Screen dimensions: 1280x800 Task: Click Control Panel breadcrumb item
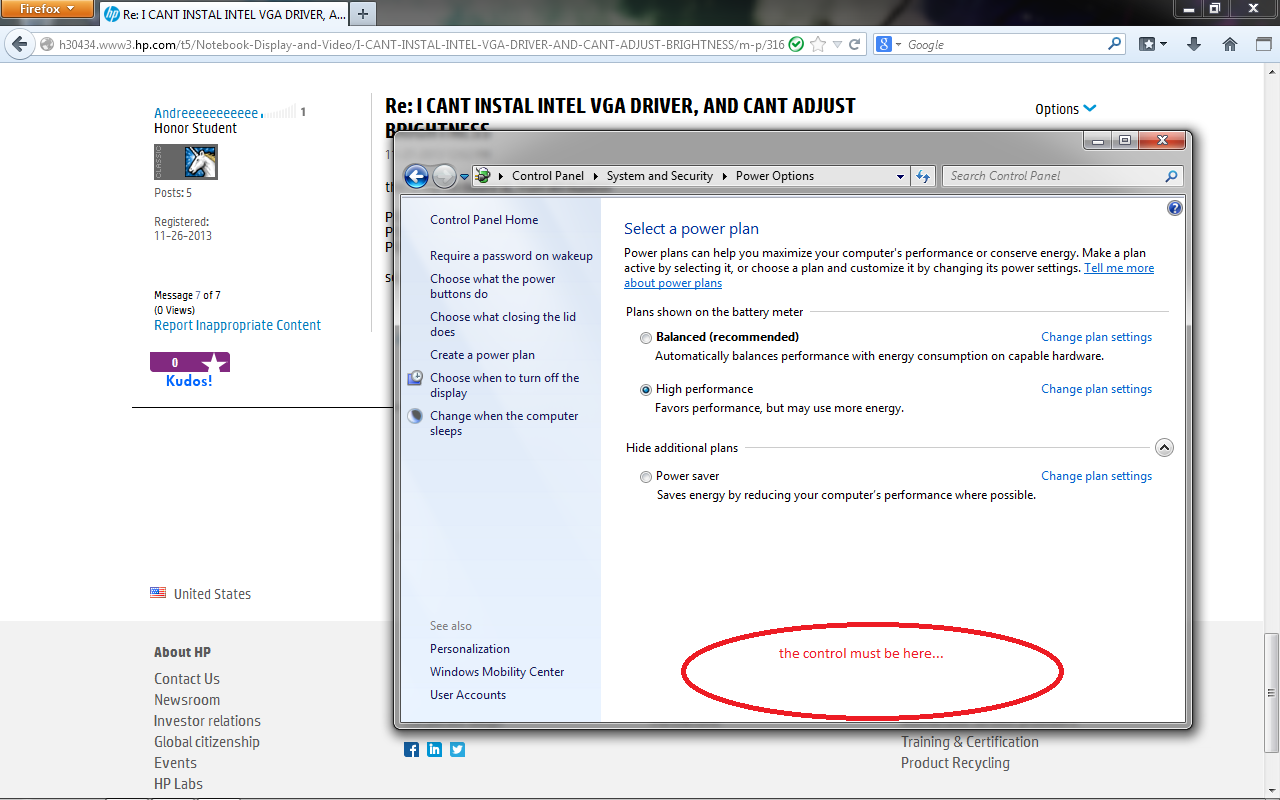(547, 176)
